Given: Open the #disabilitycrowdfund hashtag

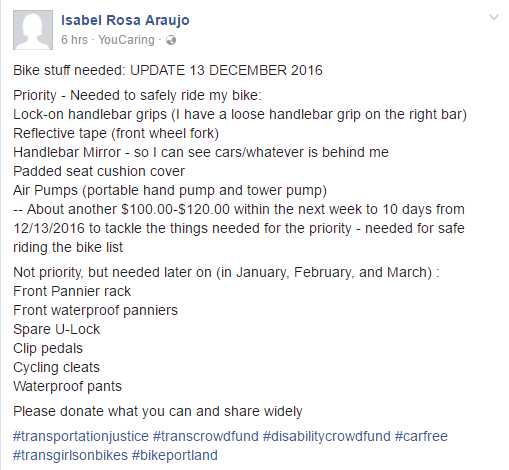Looking at the screenshot, I should click(x=327, y=436).
